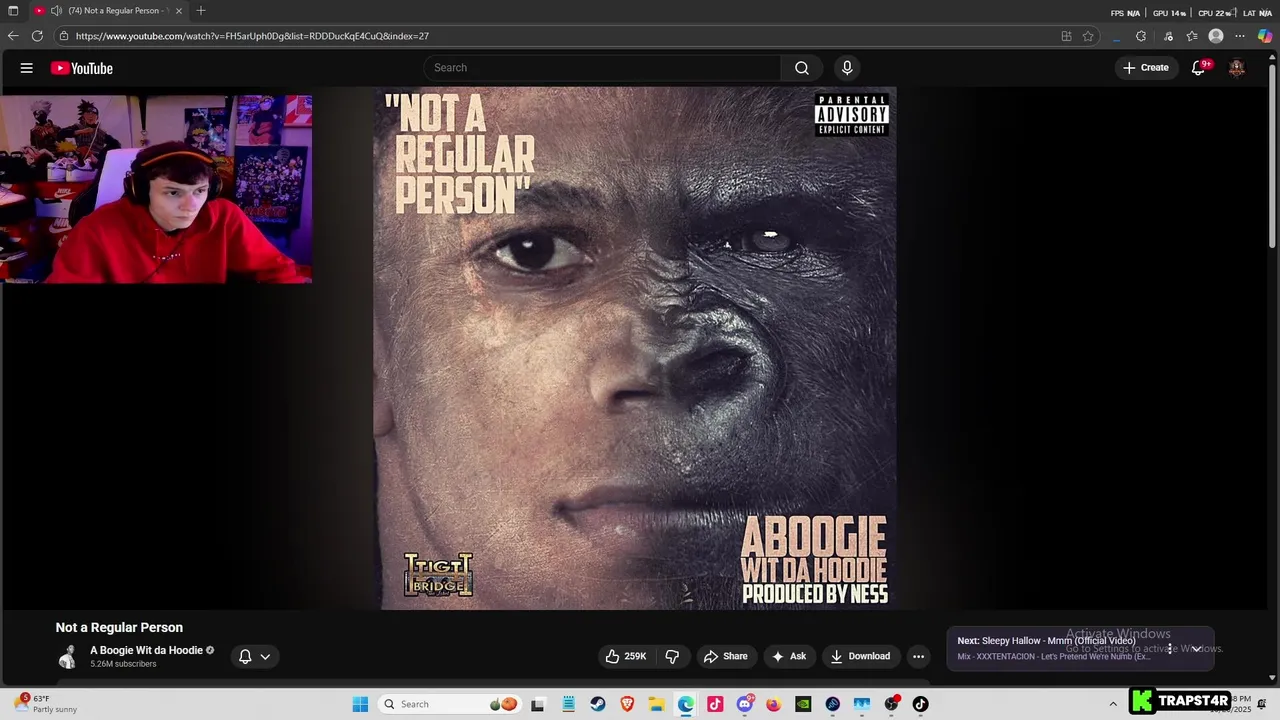This screenshot has width=1280, height=720.
Task: Click A Boogie Wit da Hoodie channel avatar
Action: 67,656
